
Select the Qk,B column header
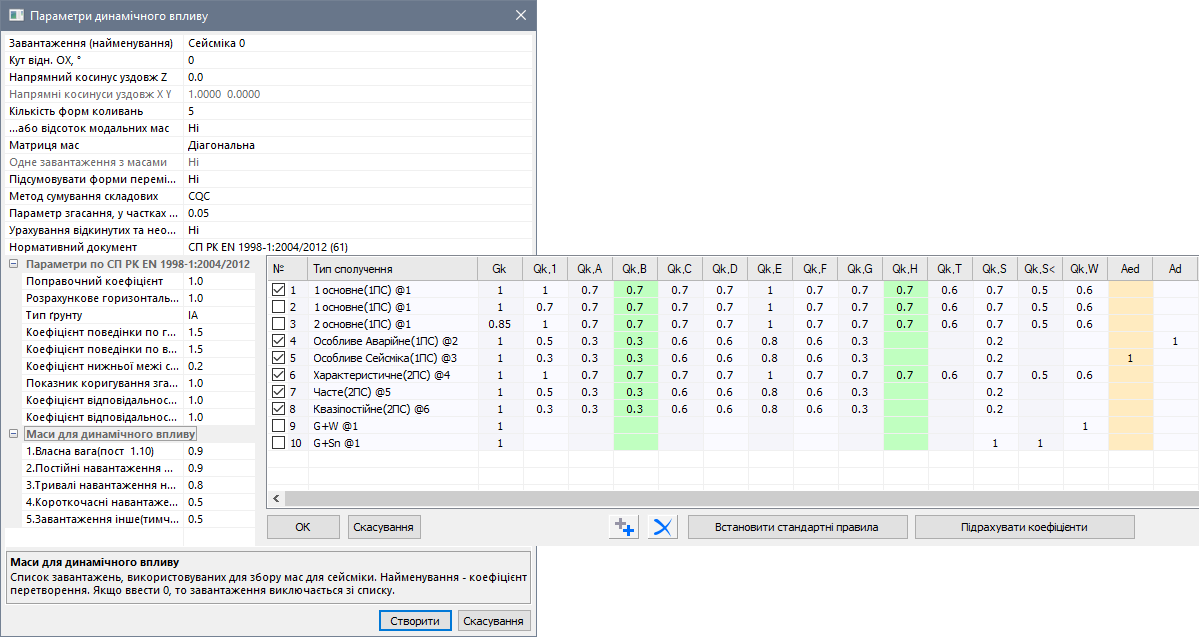(635, 269)
